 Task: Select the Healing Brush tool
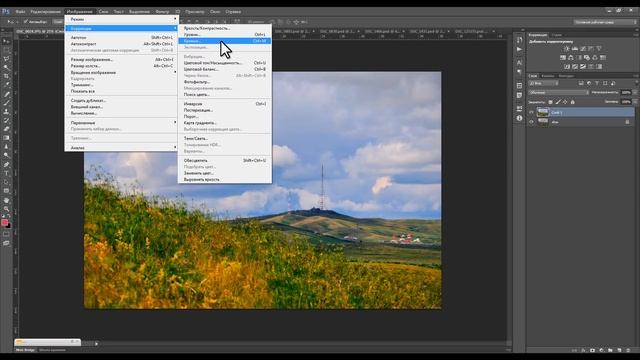(x=6, y=94)
